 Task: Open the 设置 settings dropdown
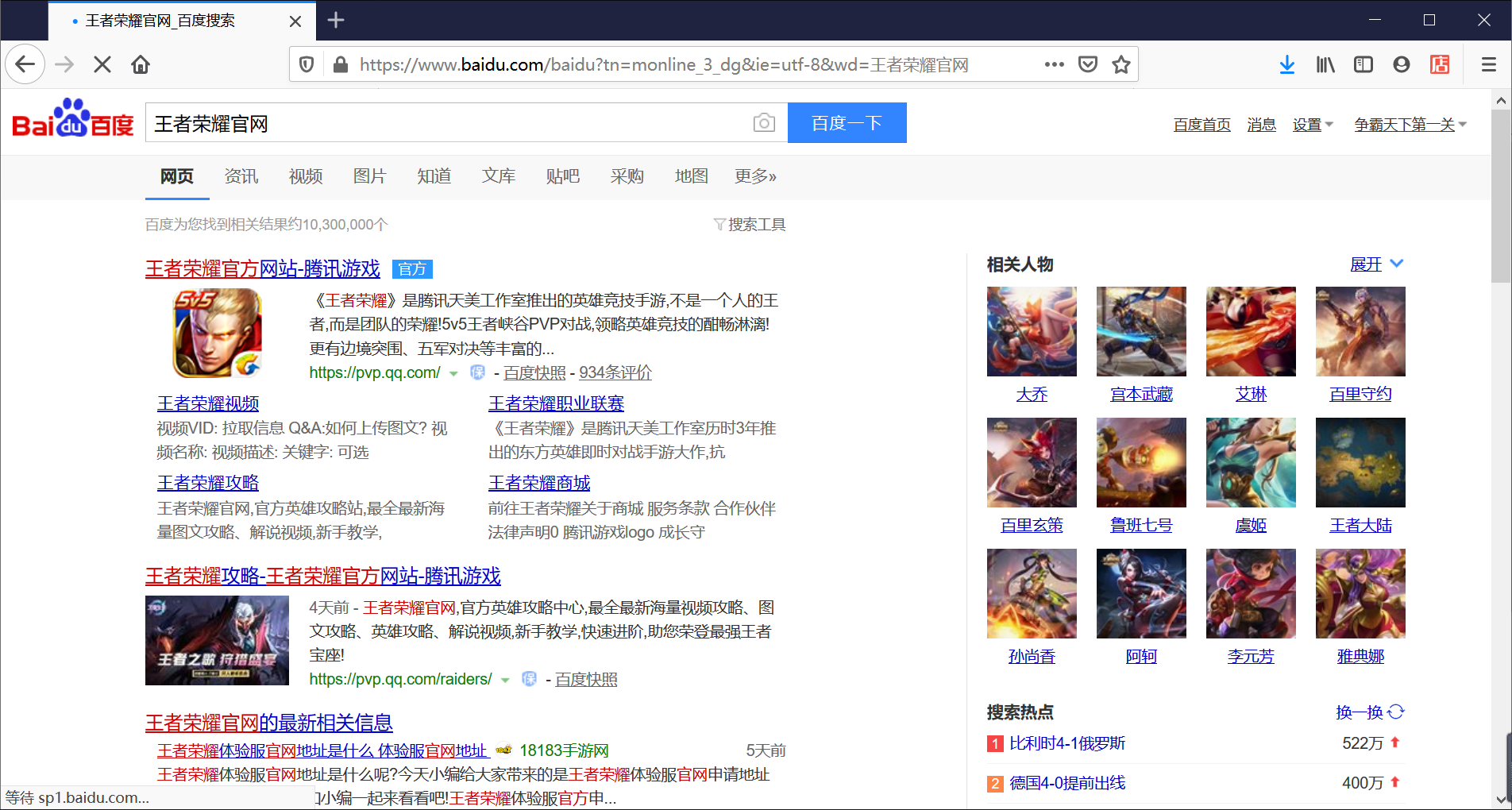[1313, 125]
